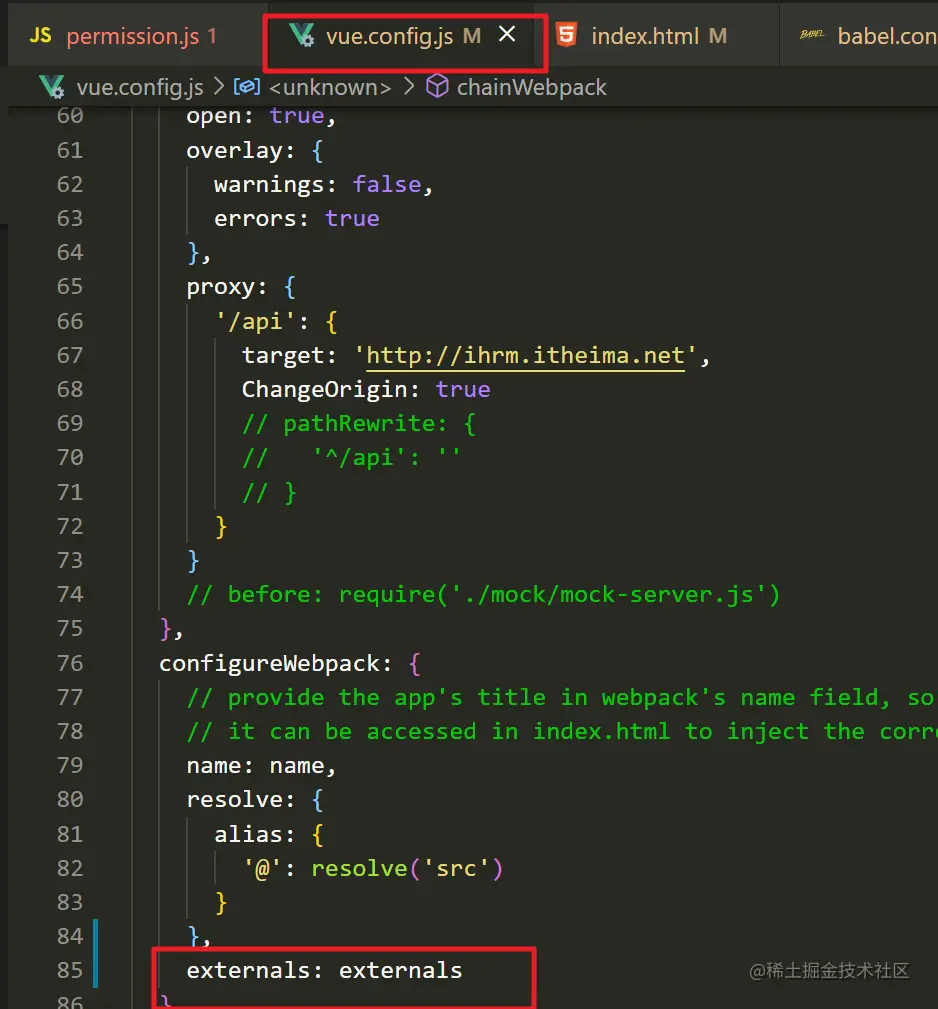Viewport: 938px width, 1009px height.
Task: Click the mock-server.js comment on line 74
Action: [x=483, y=595]
